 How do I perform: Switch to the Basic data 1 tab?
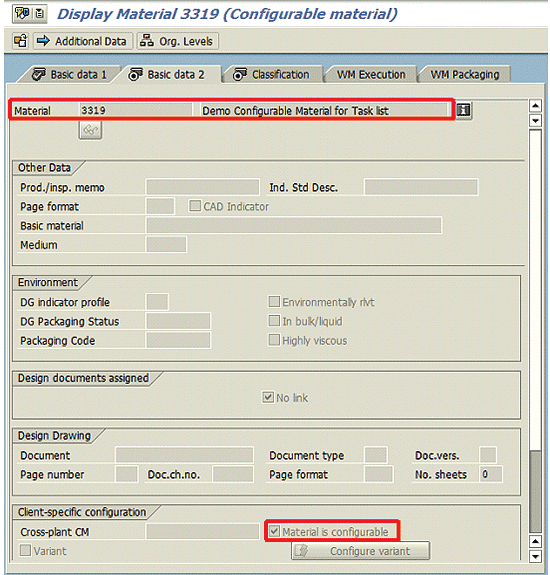click(70, 74)
